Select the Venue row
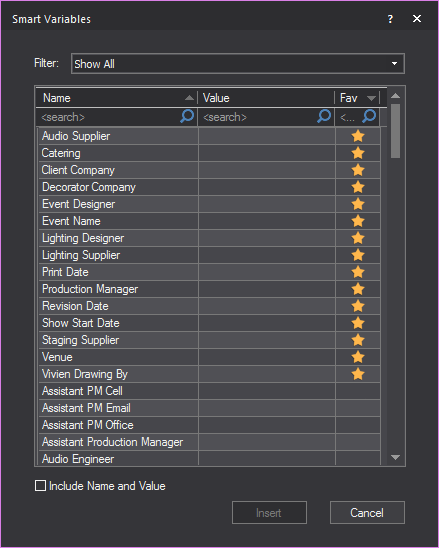This screenshot has width=439, height=548. tap(209, 357)
